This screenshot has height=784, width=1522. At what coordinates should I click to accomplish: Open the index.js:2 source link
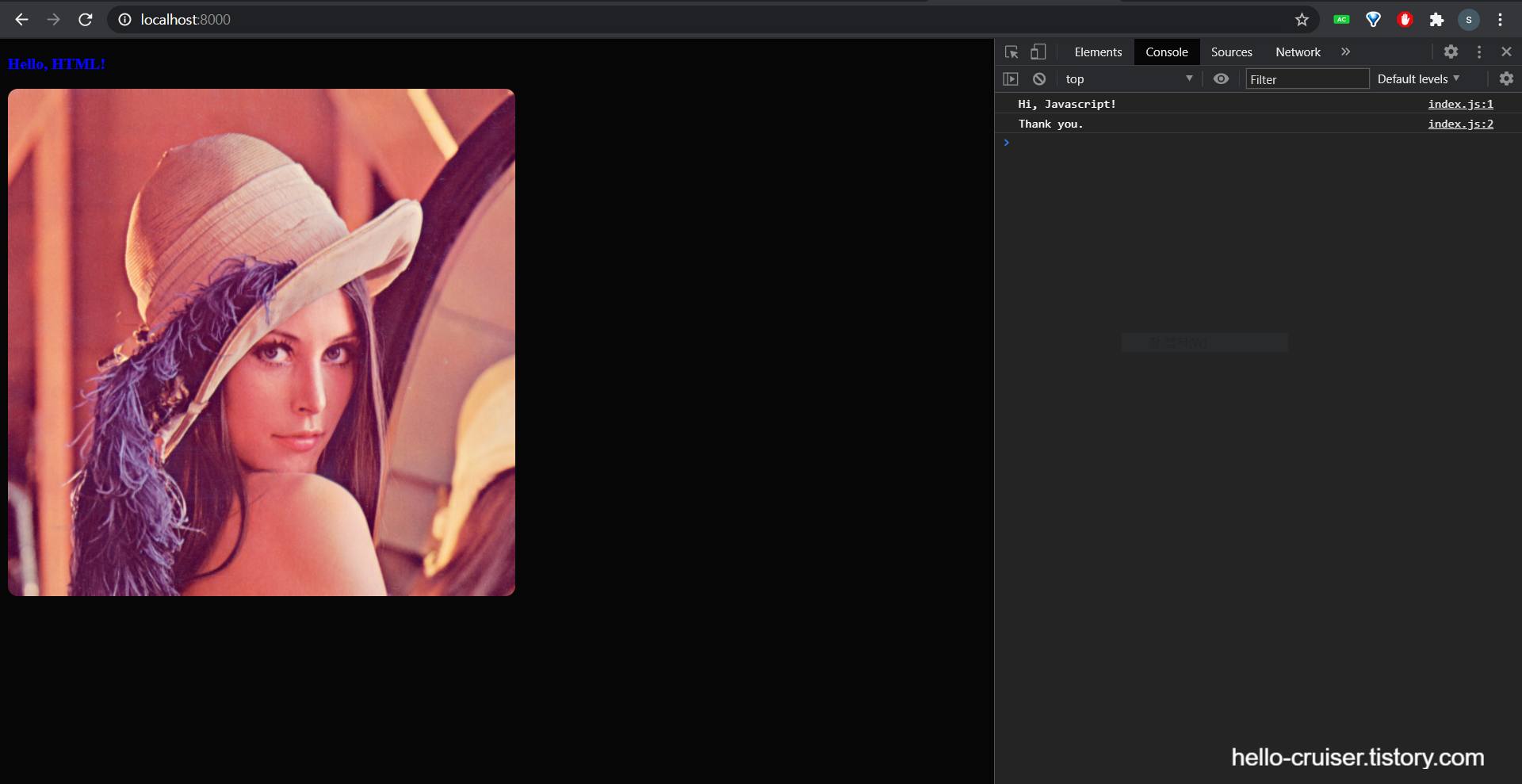[1460, 124]
